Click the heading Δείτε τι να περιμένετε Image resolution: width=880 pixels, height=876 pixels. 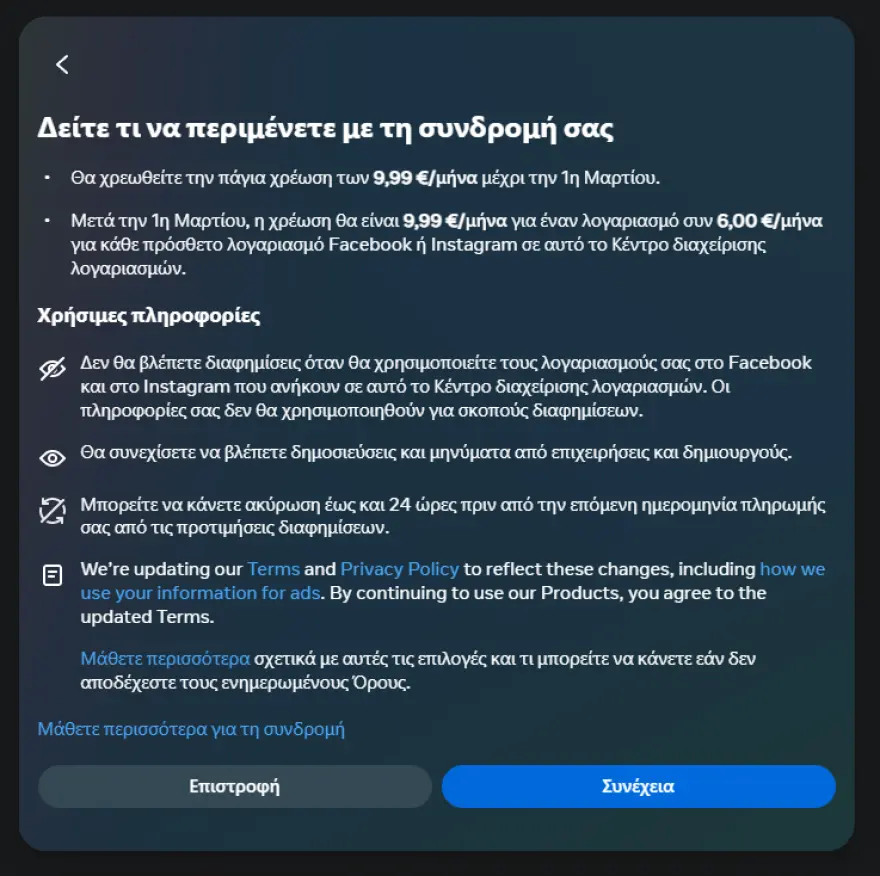(x=326, y=129)
